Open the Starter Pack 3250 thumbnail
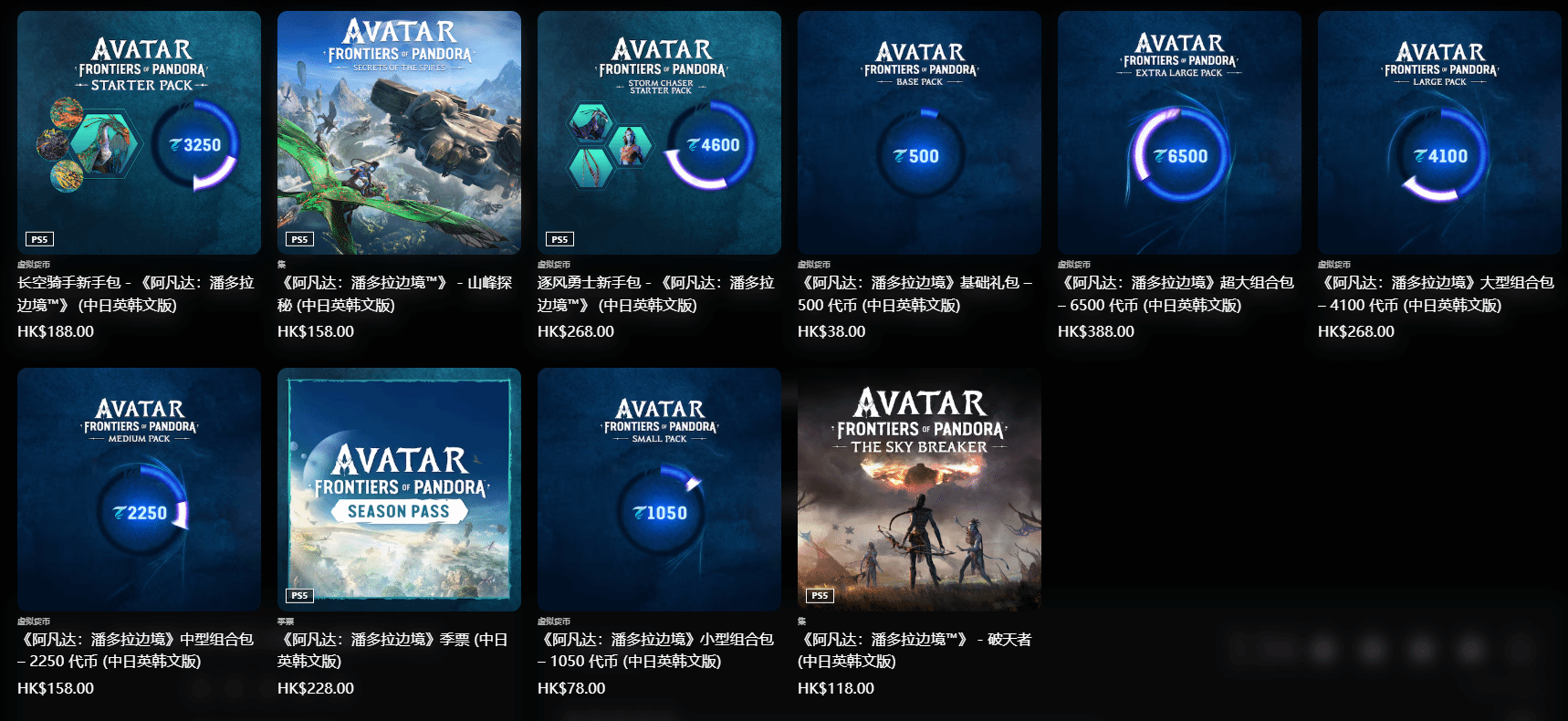Viewport: 1568px width, 721px height. [x=139, y=132]
